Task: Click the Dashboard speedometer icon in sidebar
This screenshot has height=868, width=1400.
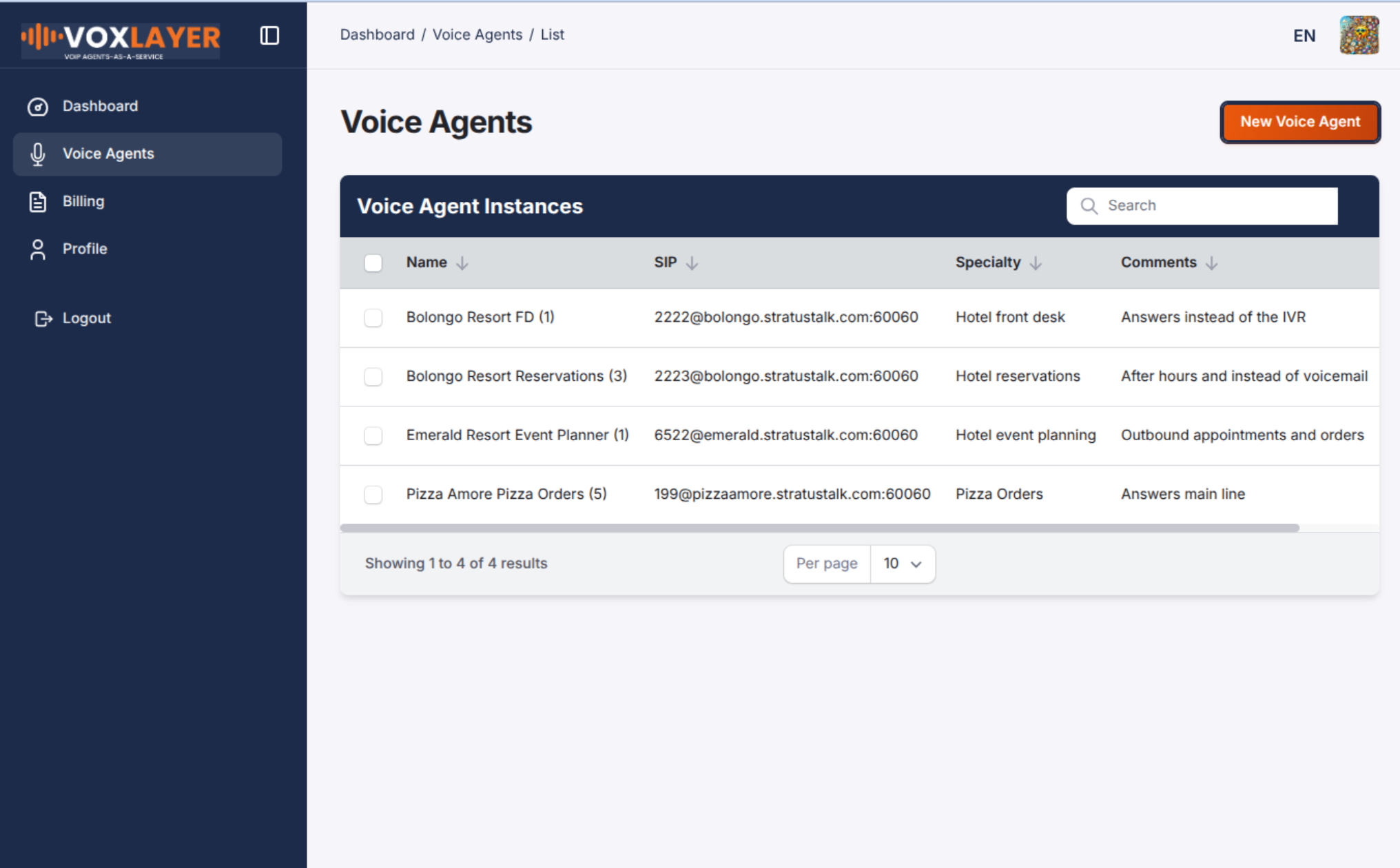Action: pyautogui.click(x=37, y=106)
